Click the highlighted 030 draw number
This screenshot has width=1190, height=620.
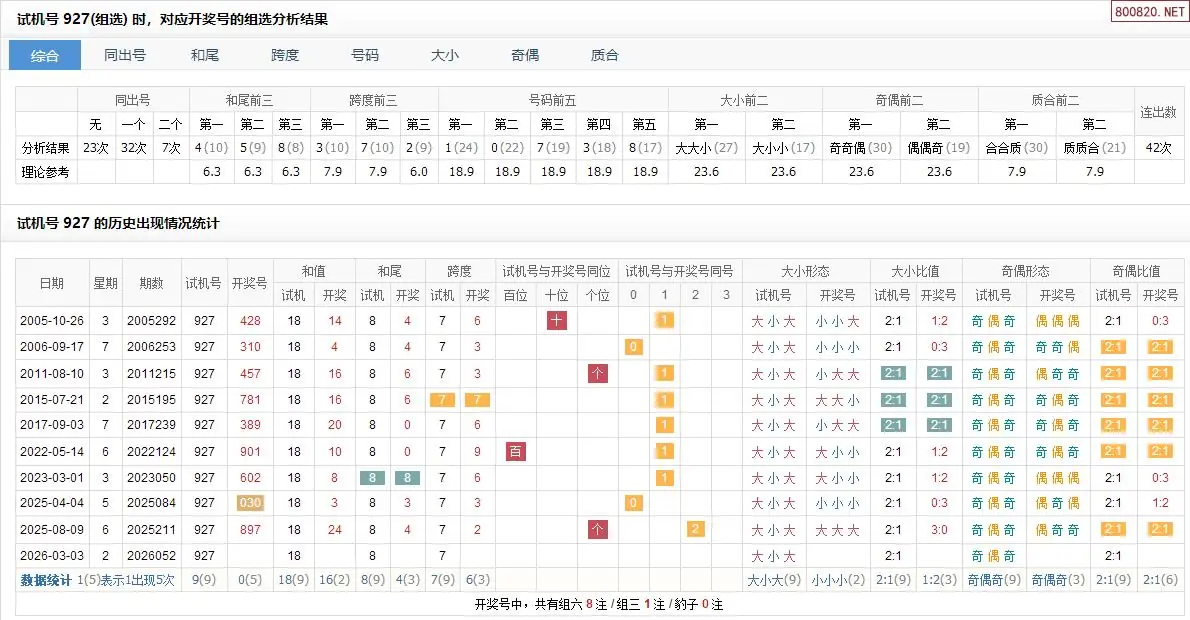(x=250, y=503)
